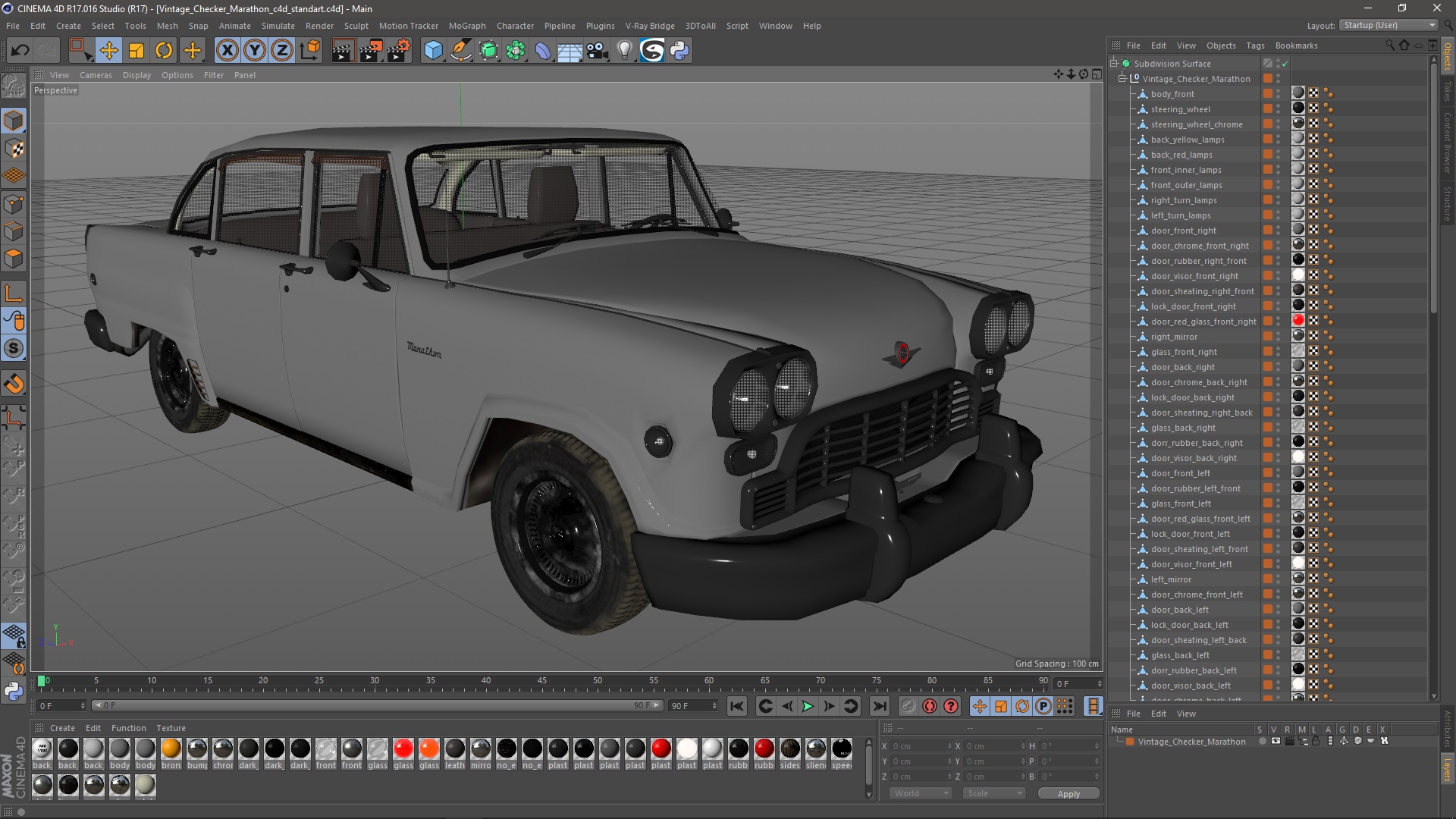Click the Apply button
This screenshot has width=1456, height=819.
1068,794
